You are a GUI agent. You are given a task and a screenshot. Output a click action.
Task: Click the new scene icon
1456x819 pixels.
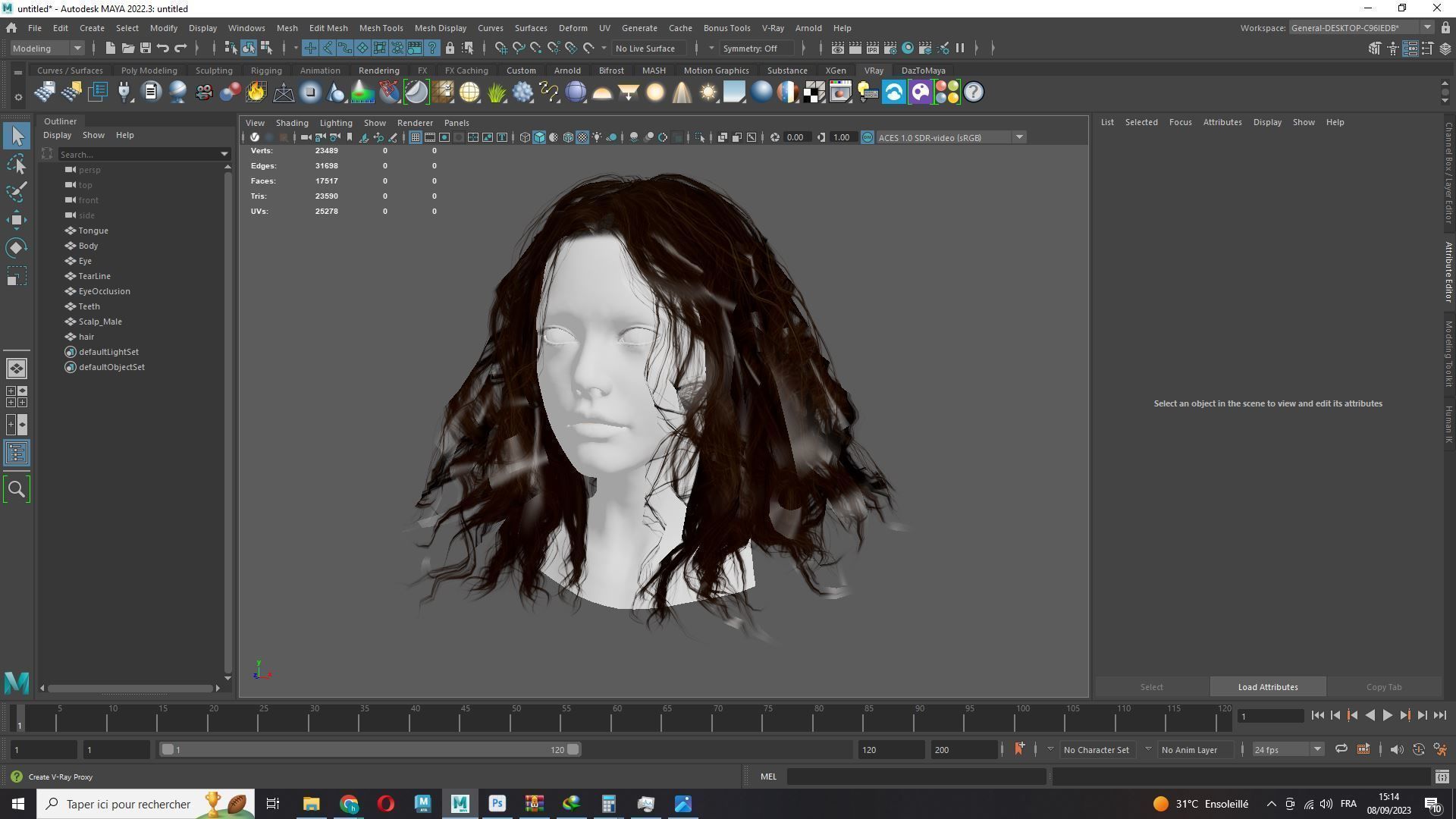pos(110,48)
